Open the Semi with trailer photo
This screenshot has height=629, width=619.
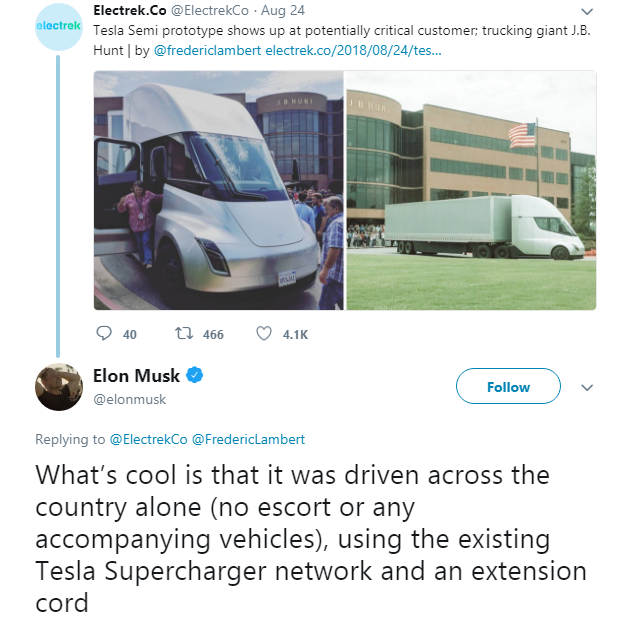click(471, 190)
